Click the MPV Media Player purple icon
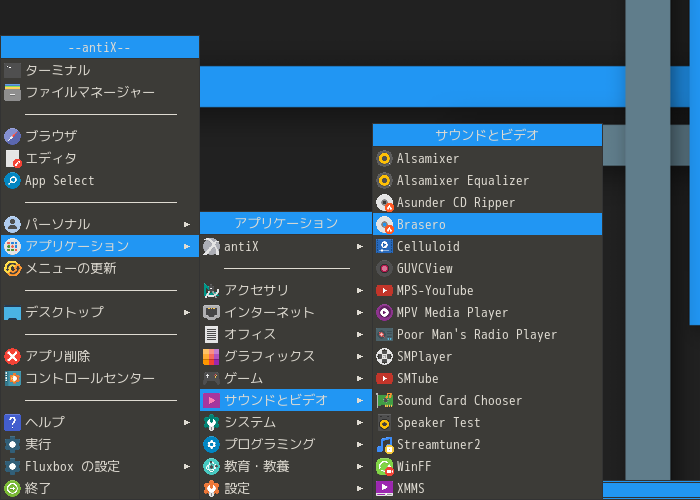The image size is (700, 500). tap(384, 312)
